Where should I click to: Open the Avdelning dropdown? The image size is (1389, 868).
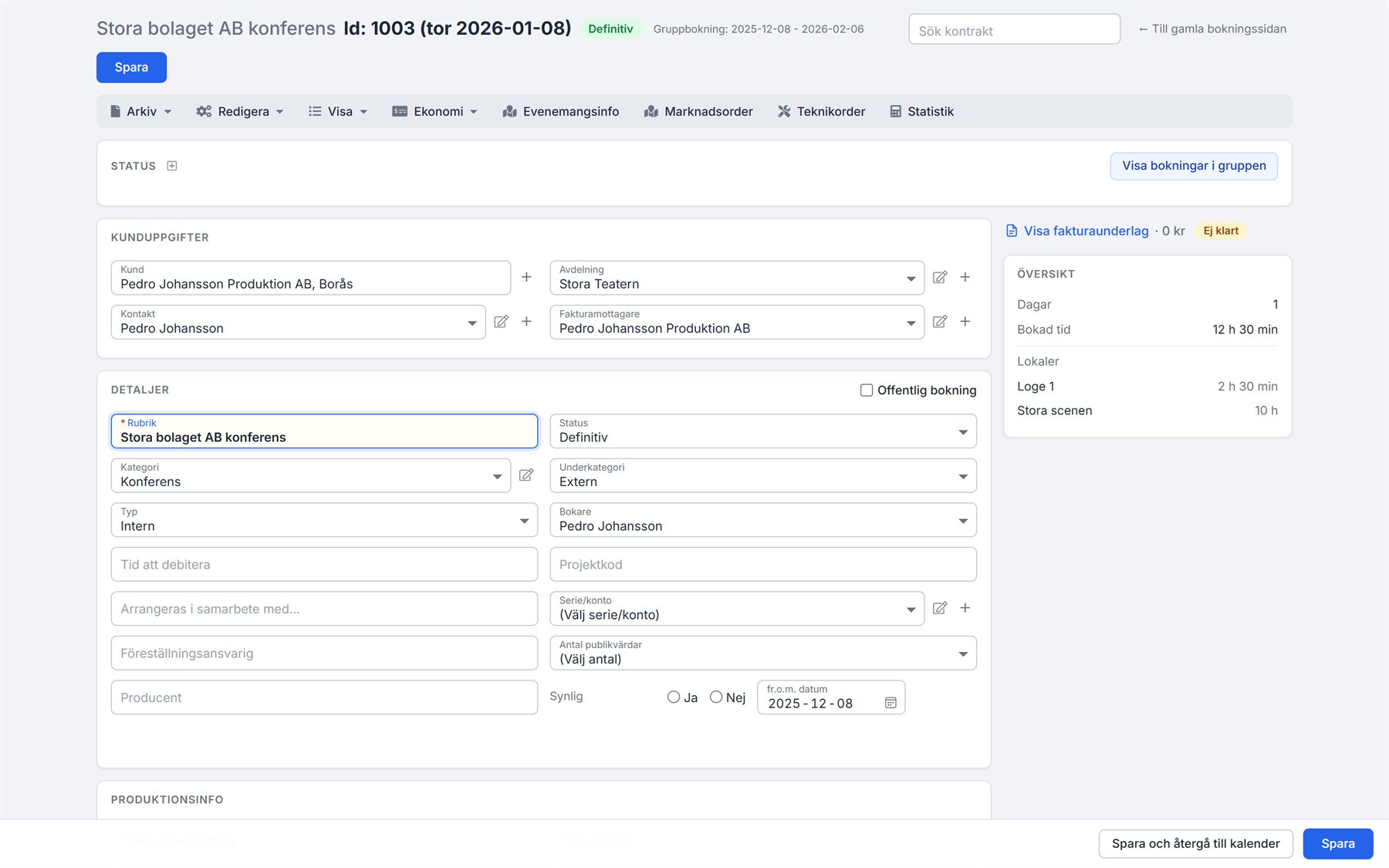click(x=737, y=278)
